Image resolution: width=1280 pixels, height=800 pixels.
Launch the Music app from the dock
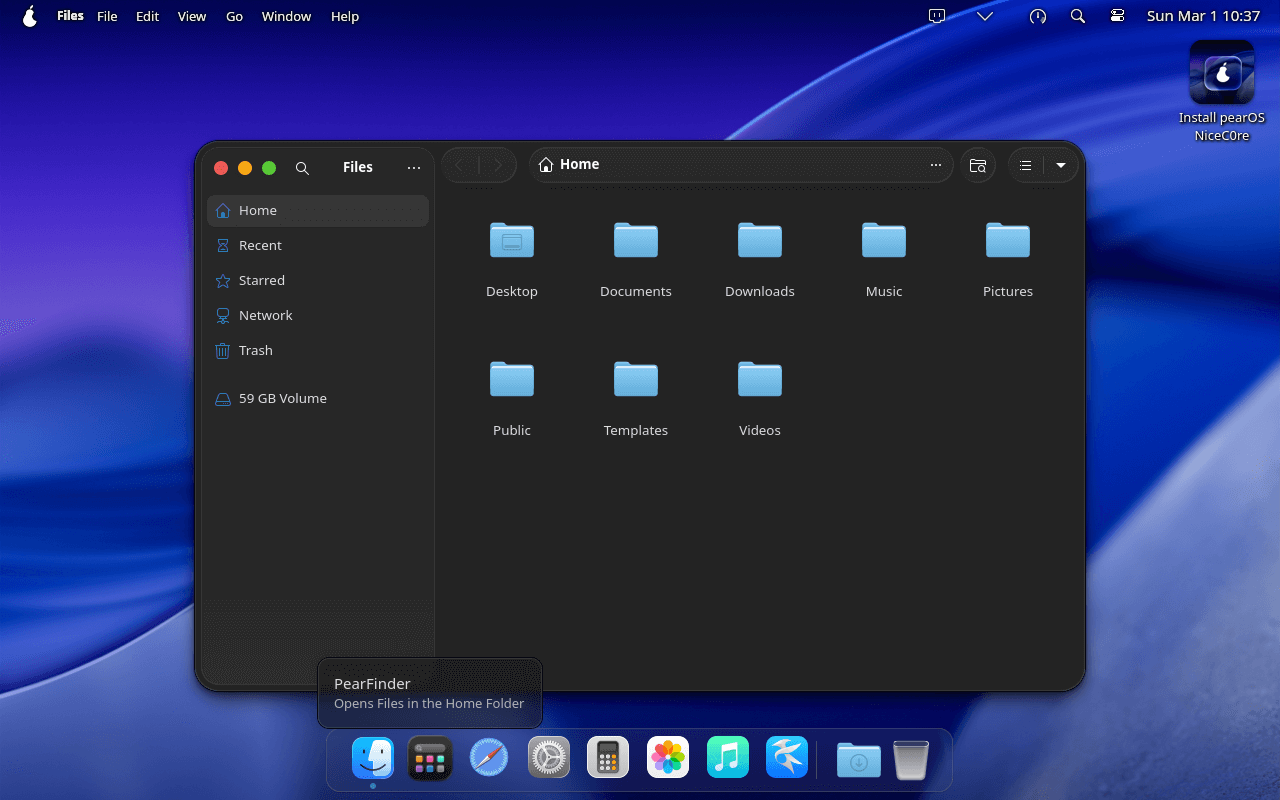[727, 758]
